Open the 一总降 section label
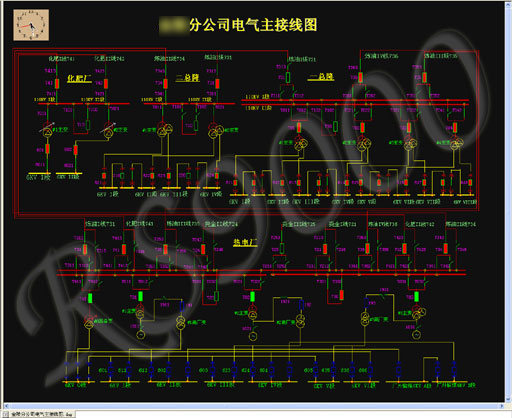Viewport: 512px width, 418px height. click(321, 77)
